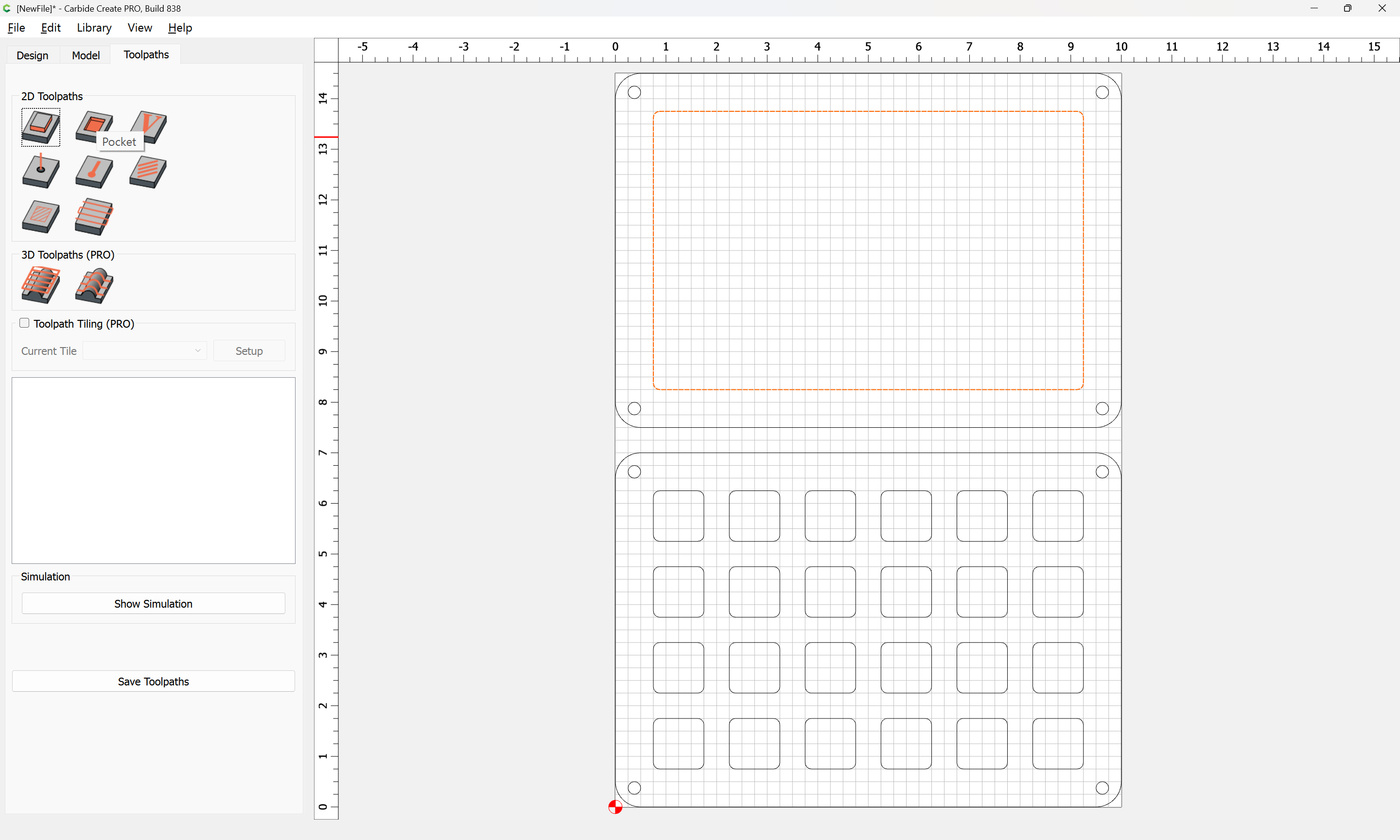
Task: Open the Library menu
Action: (94, 28)
